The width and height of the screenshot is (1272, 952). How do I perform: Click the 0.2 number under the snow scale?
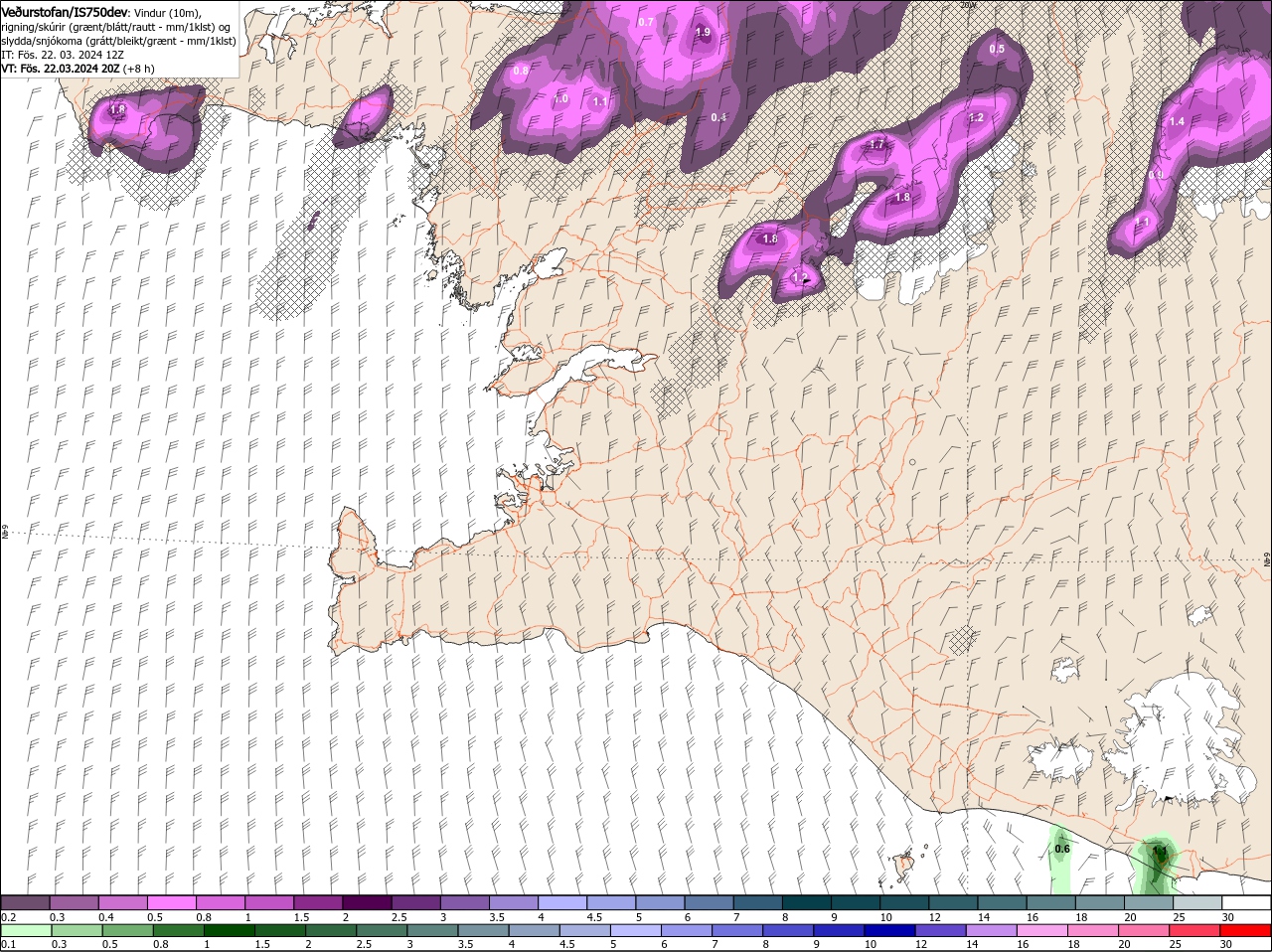point(9,916)
